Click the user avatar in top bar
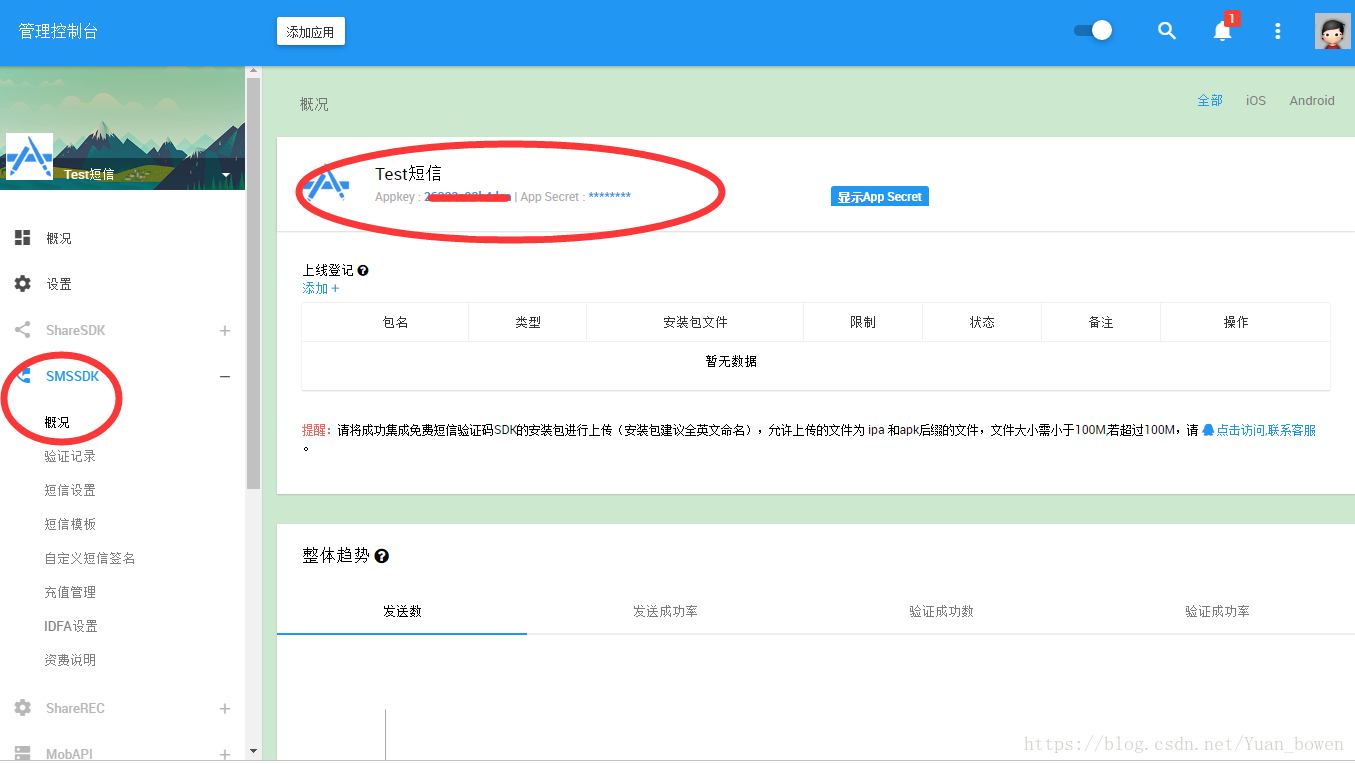Screen dimensions: 1355x764 point(1332,31)
